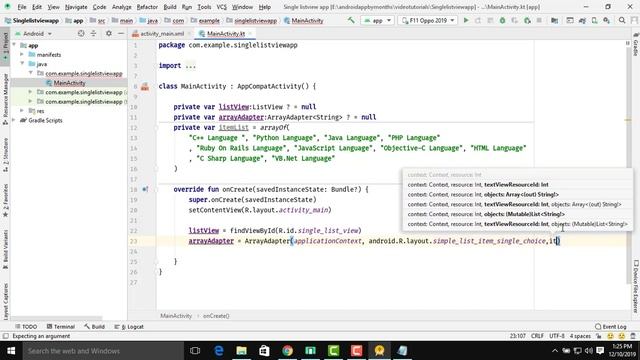640x360 pixels.
Task: Open Microsoft Store from the taskbar
Action: click(264, 351)
